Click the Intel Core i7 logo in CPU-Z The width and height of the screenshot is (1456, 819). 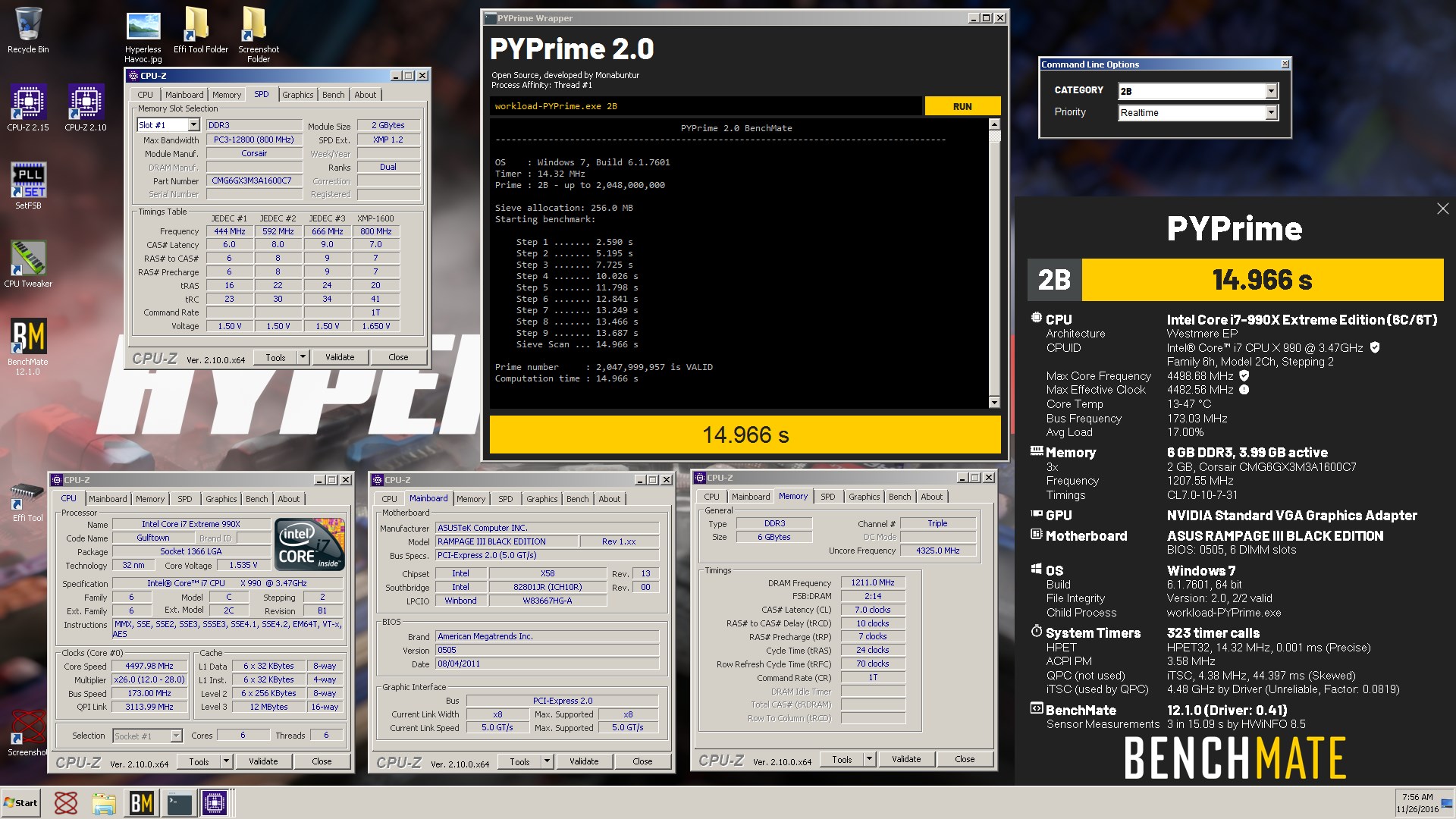point(309,544)
